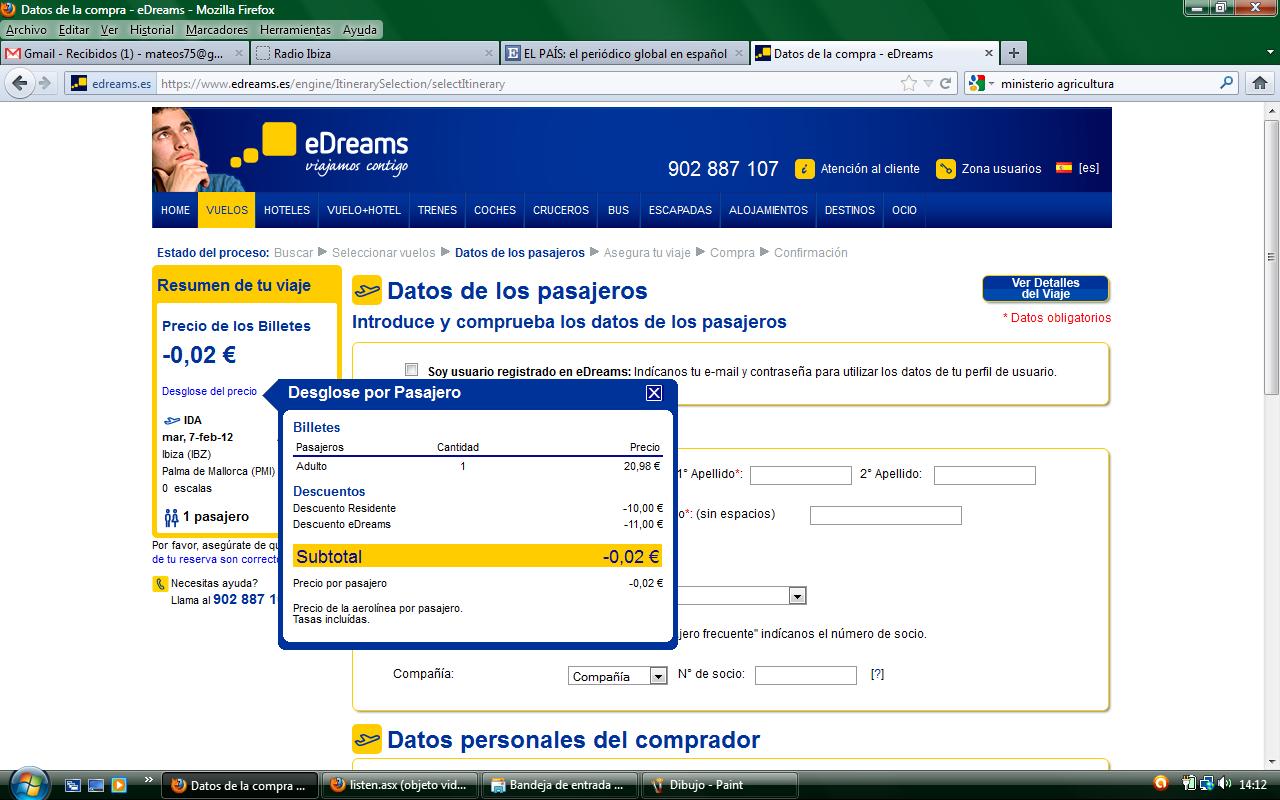Click the Firefox back navigation arrow

tap(20, 83)
